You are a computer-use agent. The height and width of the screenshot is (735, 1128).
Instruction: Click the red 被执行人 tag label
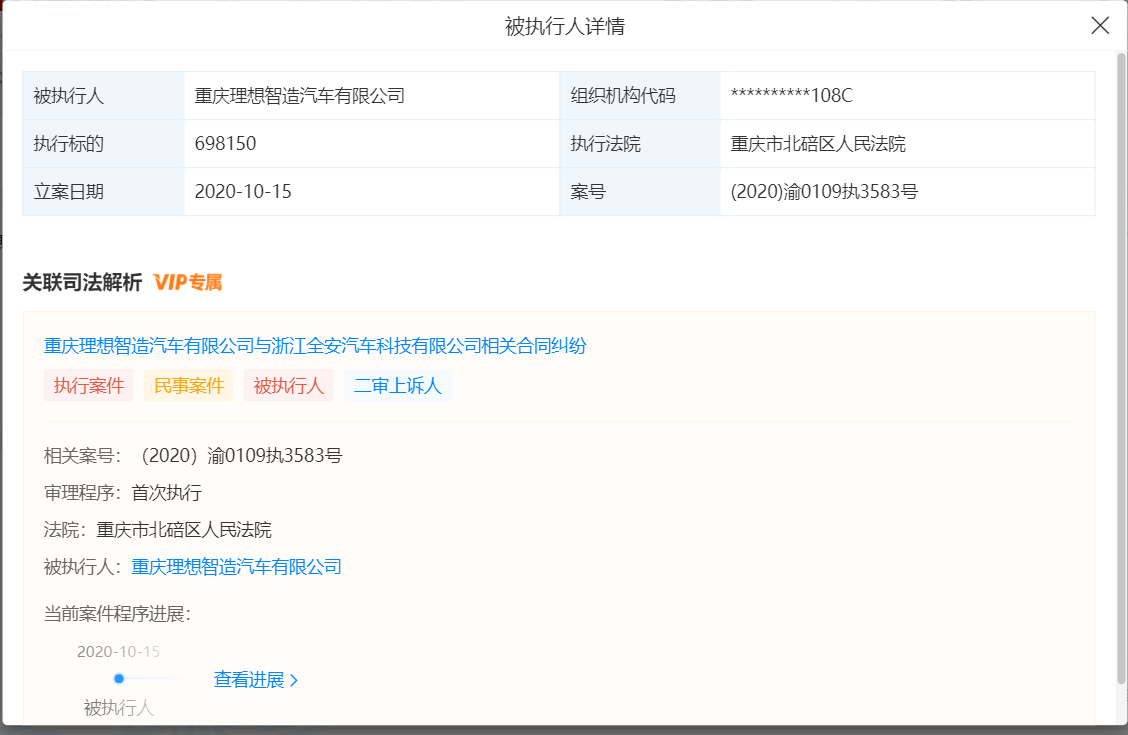(289, 386)
